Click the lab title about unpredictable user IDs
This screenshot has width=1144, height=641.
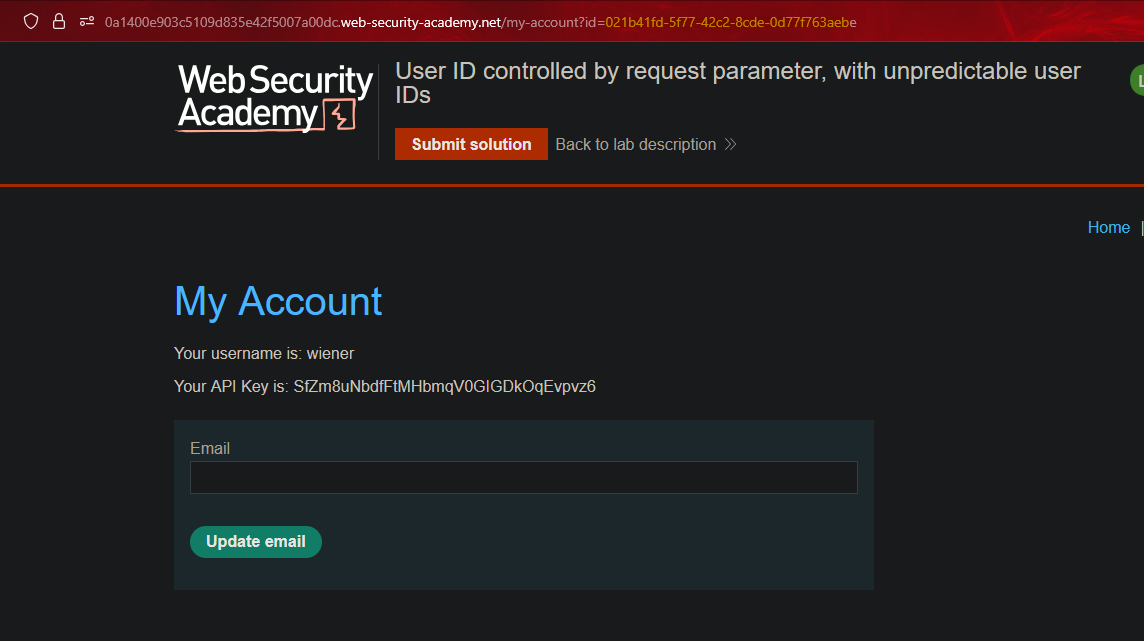[x=738, y=83]
